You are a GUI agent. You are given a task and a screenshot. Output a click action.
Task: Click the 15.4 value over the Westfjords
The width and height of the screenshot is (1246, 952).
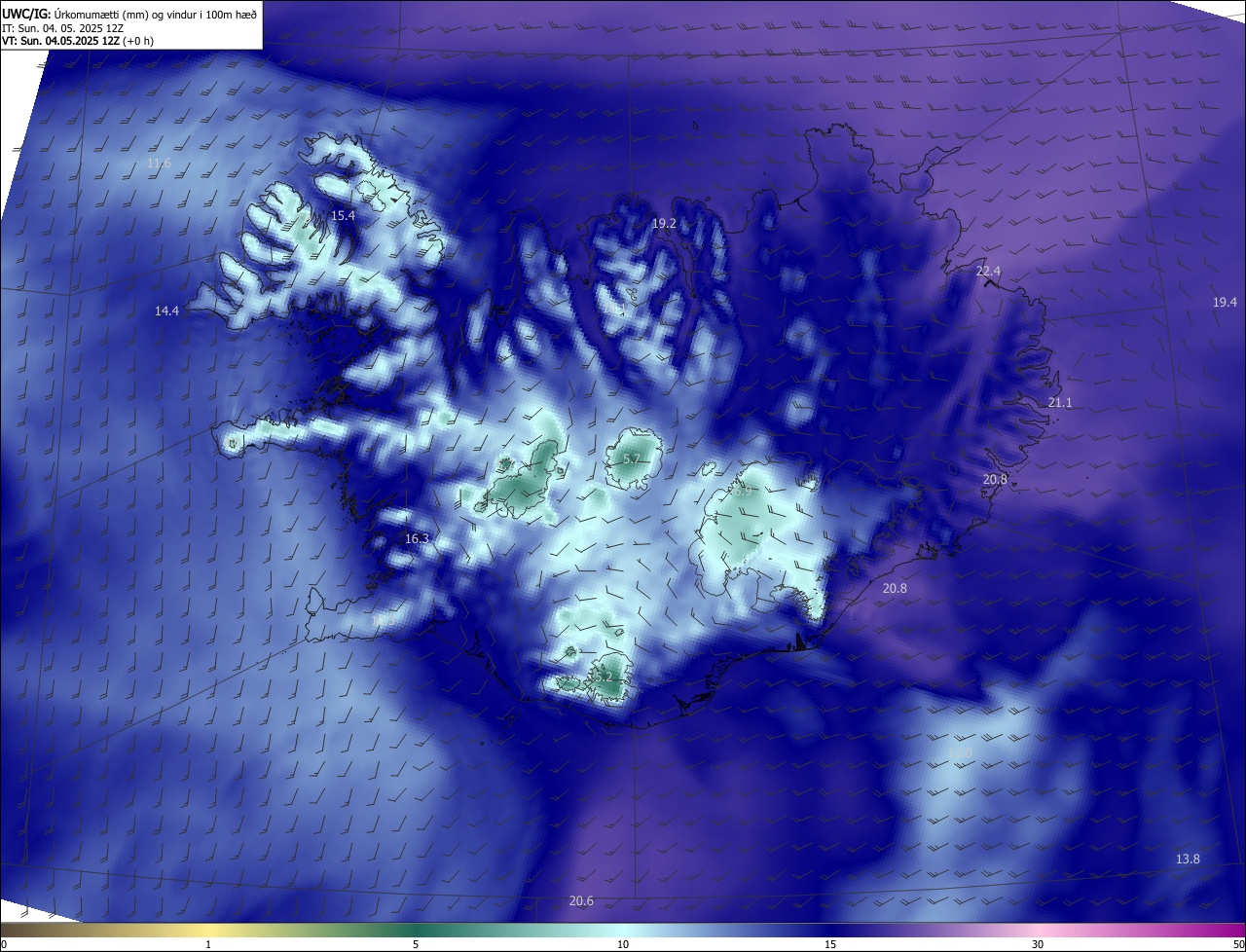tap(343, 216)
